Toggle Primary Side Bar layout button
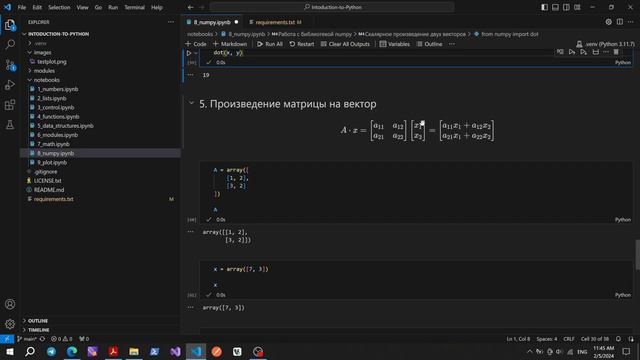Image resolution: width=640 pixels, height=360 pixels. (544, 7)
